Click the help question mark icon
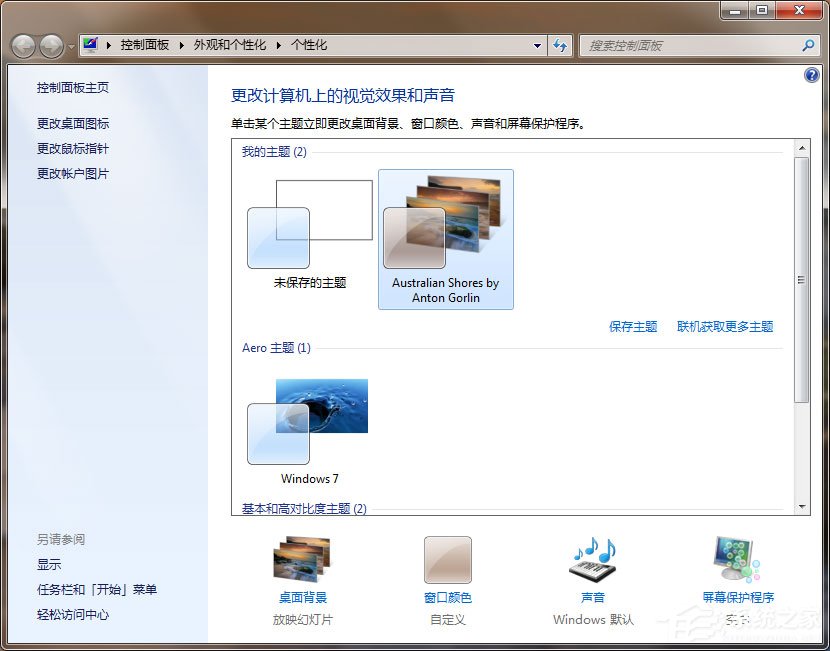This screenshot has height=651, width=830. pos(811,75)
